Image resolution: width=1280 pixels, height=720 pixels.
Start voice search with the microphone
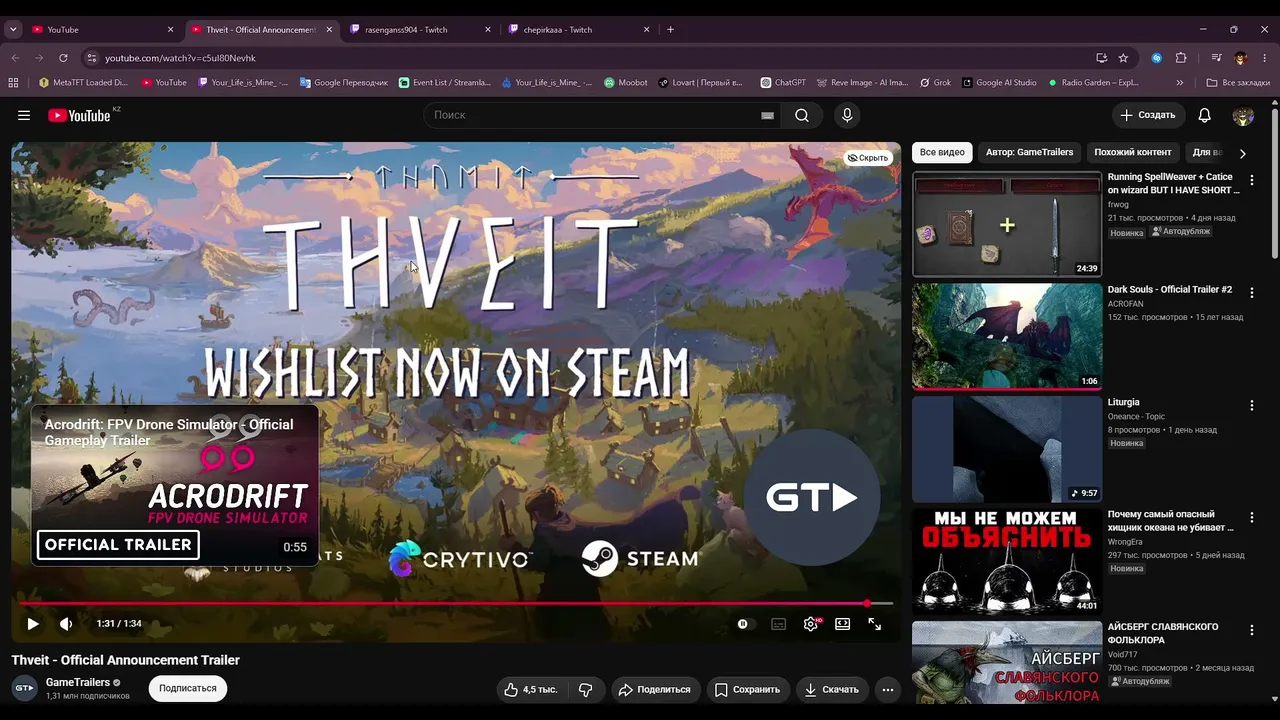pyautogui.click(x=847, y=115)
